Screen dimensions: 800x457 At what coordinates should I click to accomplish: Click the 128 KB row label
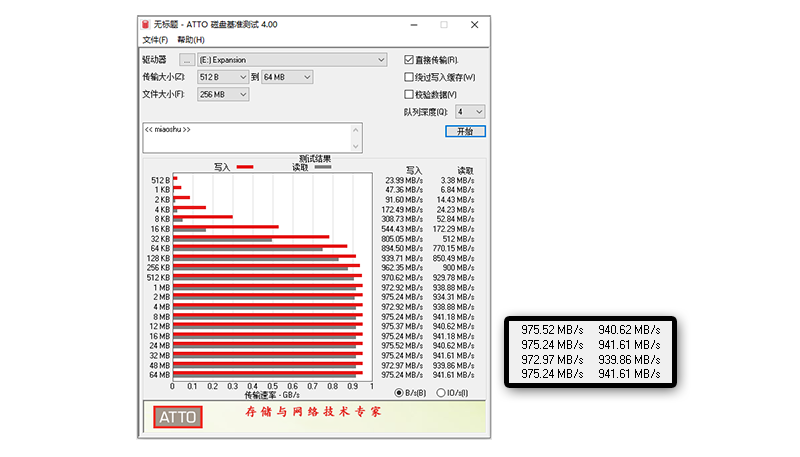(158, 258)
